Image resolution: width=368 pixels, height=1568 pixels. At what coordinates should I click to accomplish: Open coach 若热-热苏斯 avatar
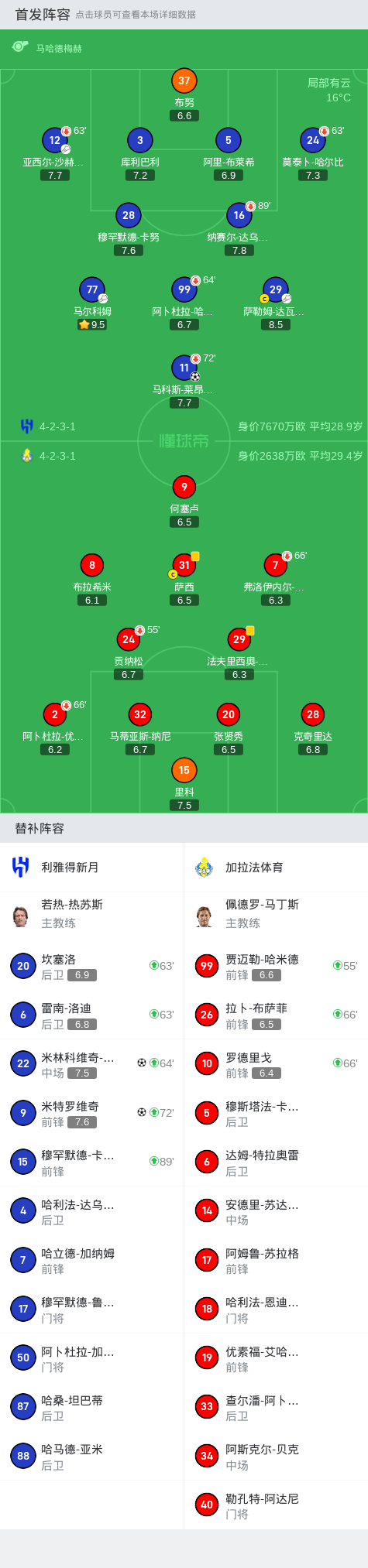point(21,916)
